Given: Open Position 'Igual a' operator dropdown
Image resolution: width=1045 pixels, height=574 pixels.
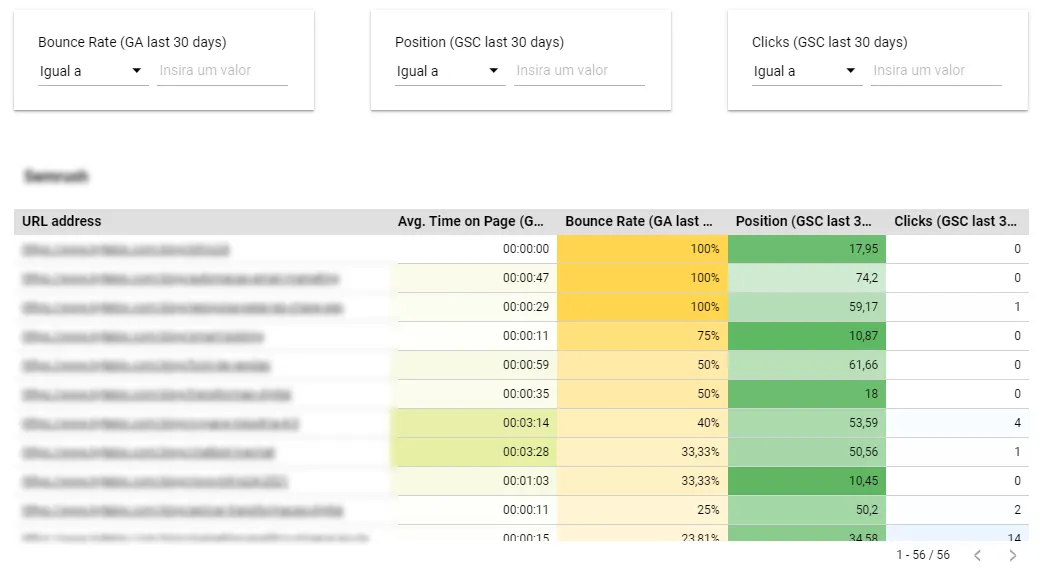Looking at the screenshot, I should click(x=450, y=71).
